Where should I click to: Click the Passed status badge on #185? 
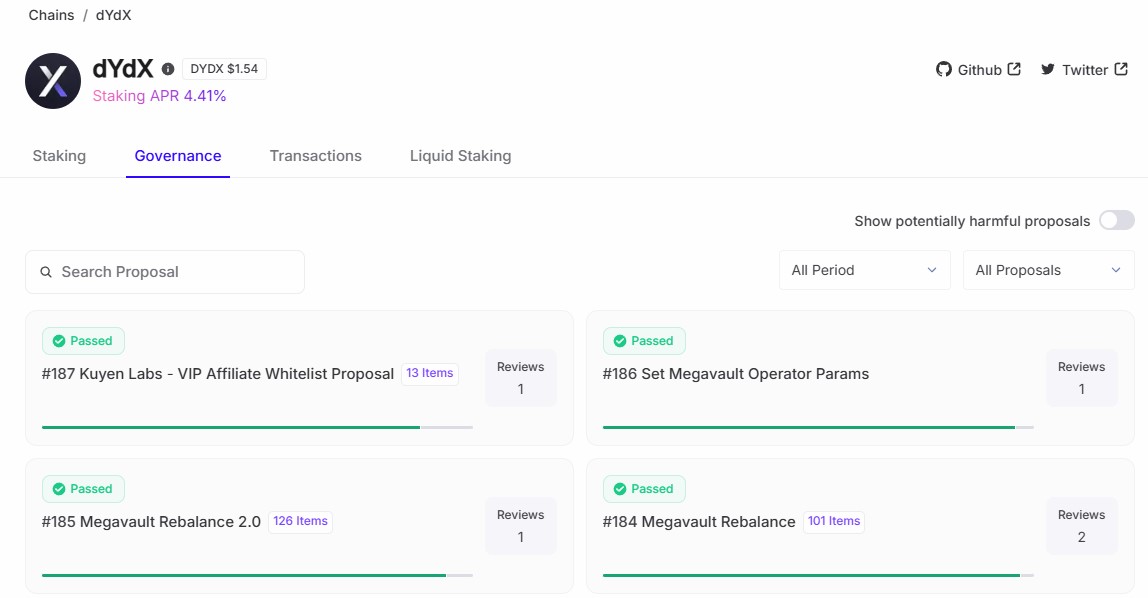(83, 489)
